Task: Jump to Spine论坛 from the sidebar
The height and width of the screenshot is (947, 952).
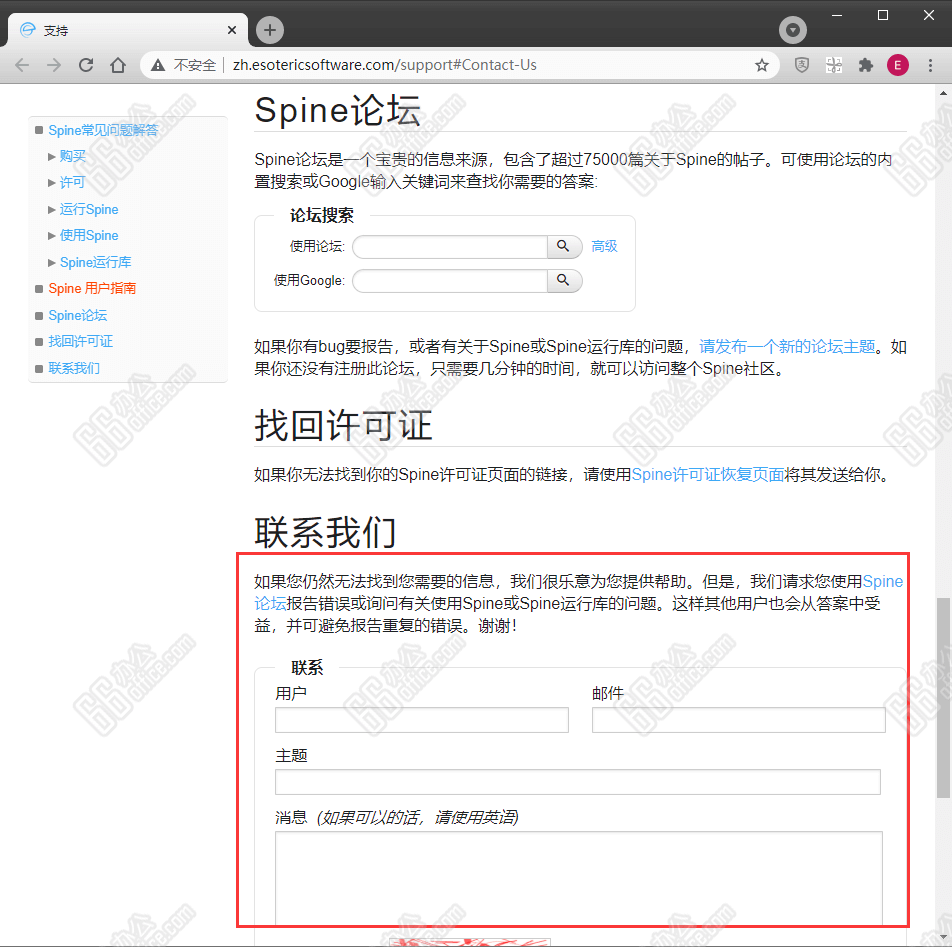Action: 78,315
